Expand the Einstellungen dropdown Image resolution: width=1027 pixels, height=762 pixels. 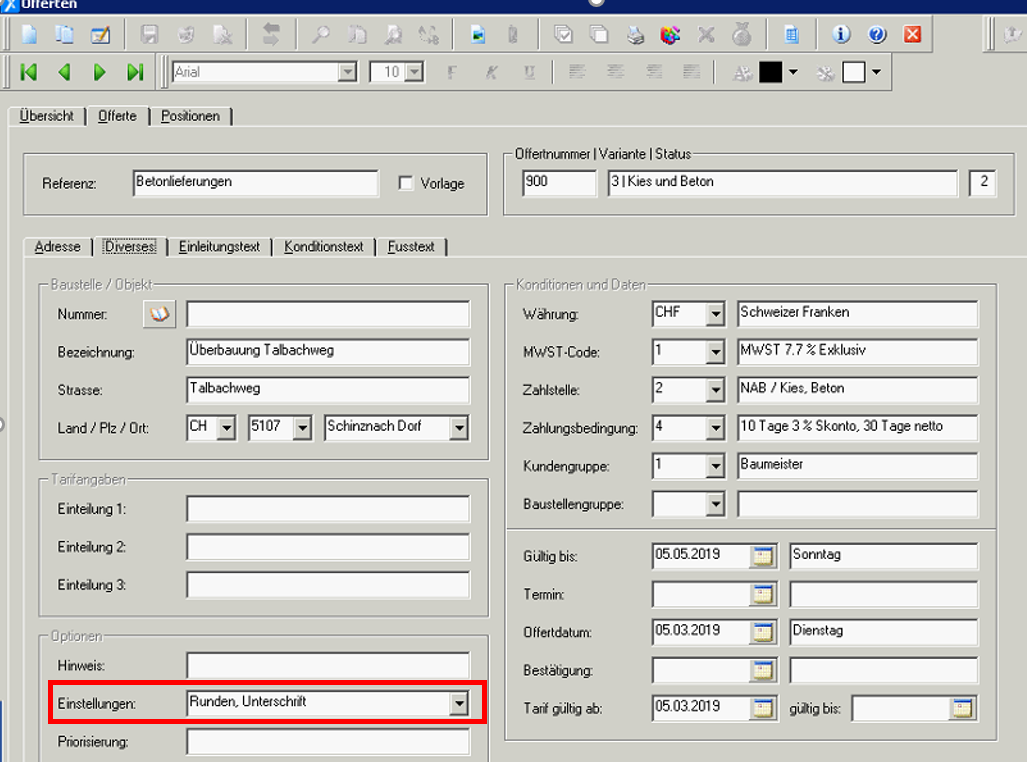[x=458, y=704]
